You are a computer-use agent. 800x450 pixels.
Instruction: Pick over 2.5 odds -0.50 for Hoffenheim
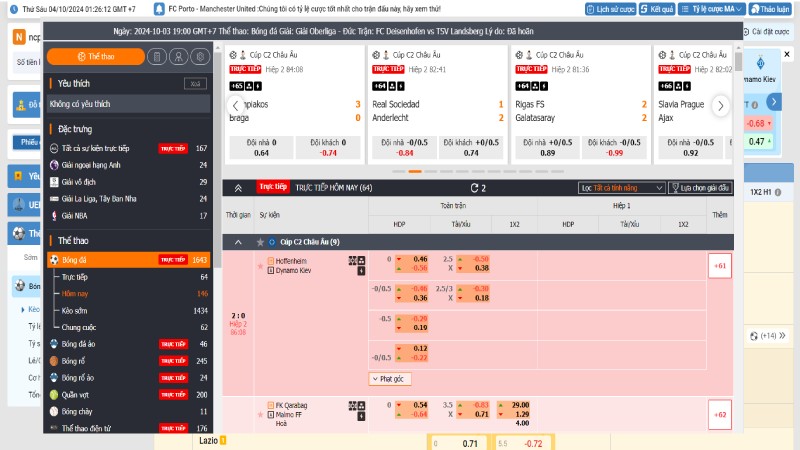pos(473,259)
